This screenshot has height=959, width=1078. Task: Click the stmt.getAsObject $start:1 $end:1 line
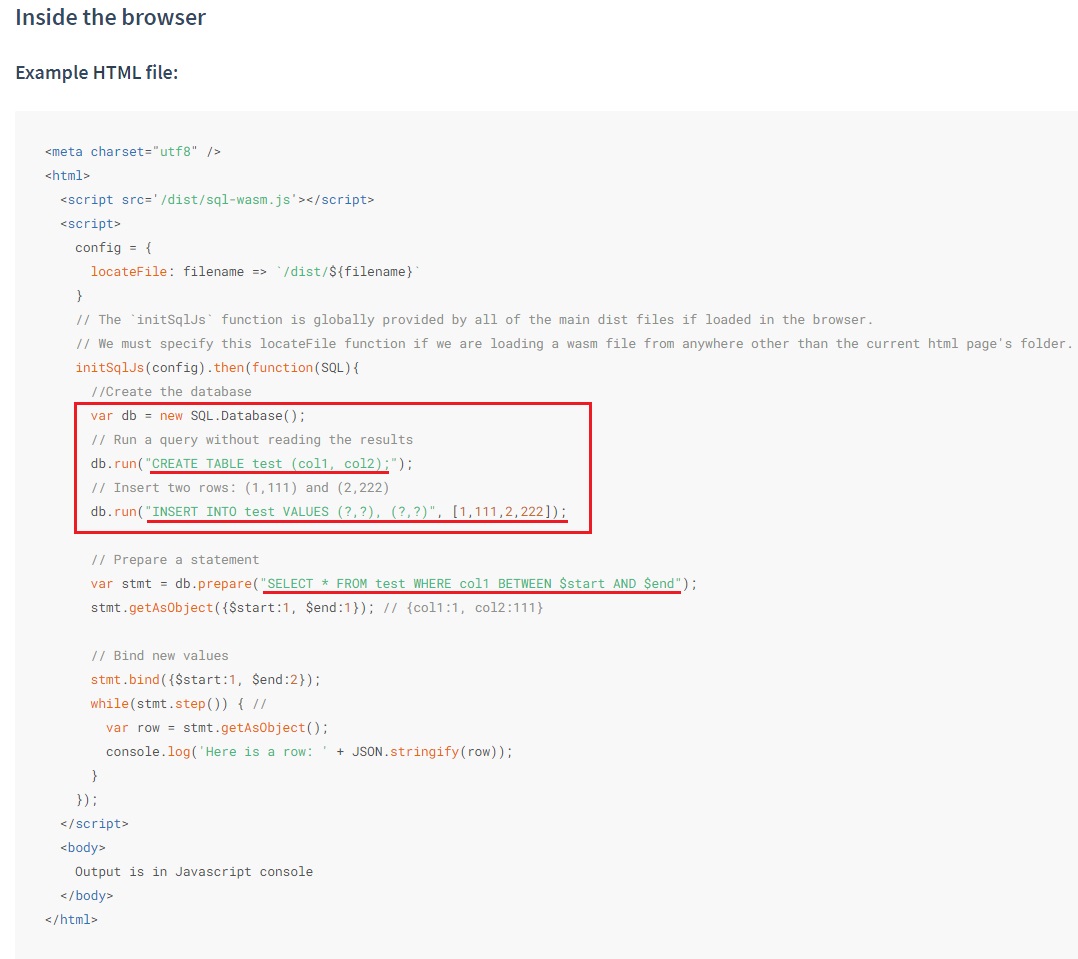coord(317,608)
